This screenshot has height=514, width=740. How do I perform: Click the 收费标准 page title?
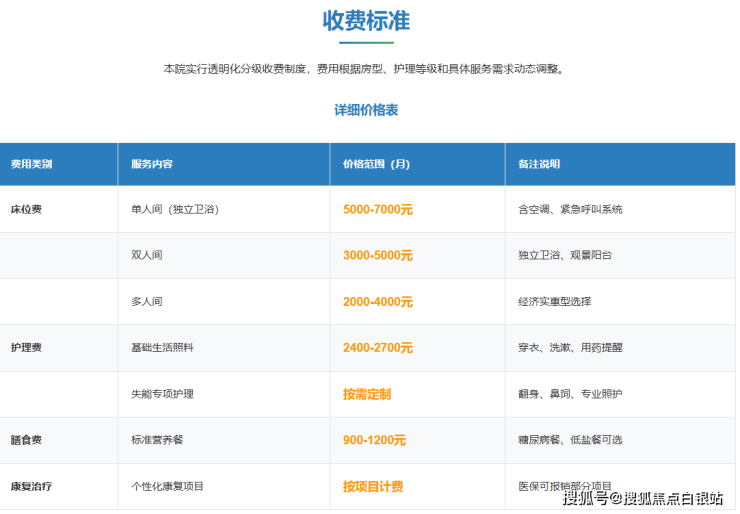click(x=366, y=21)
